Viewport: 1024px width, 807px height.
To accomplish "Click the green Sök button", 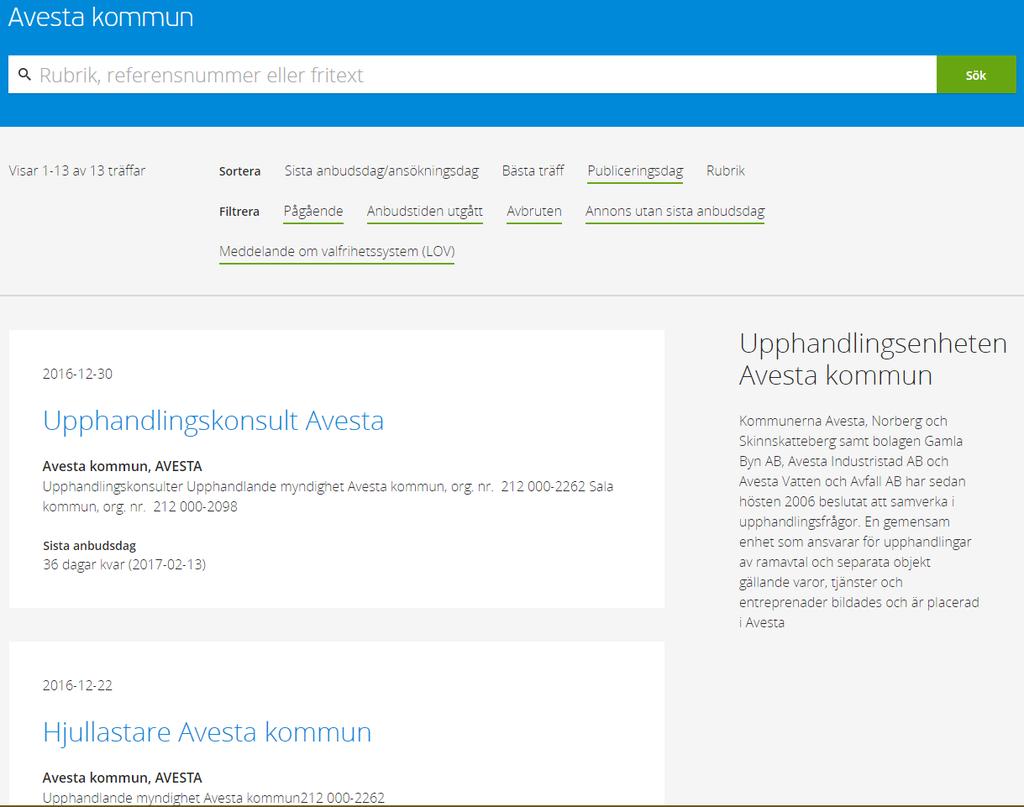I will click(976, 74).
